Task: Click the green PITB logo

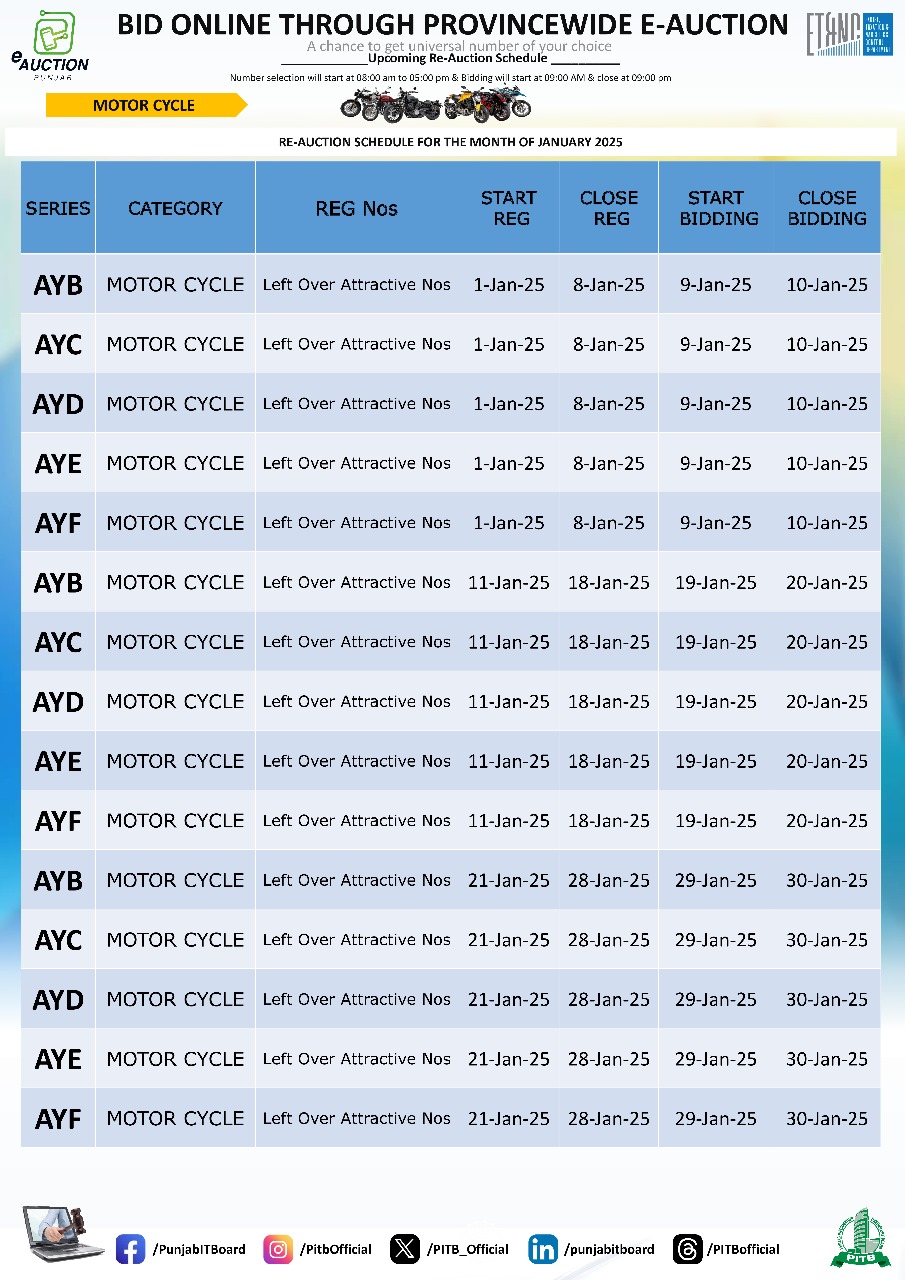Action: click(860, 1238)
